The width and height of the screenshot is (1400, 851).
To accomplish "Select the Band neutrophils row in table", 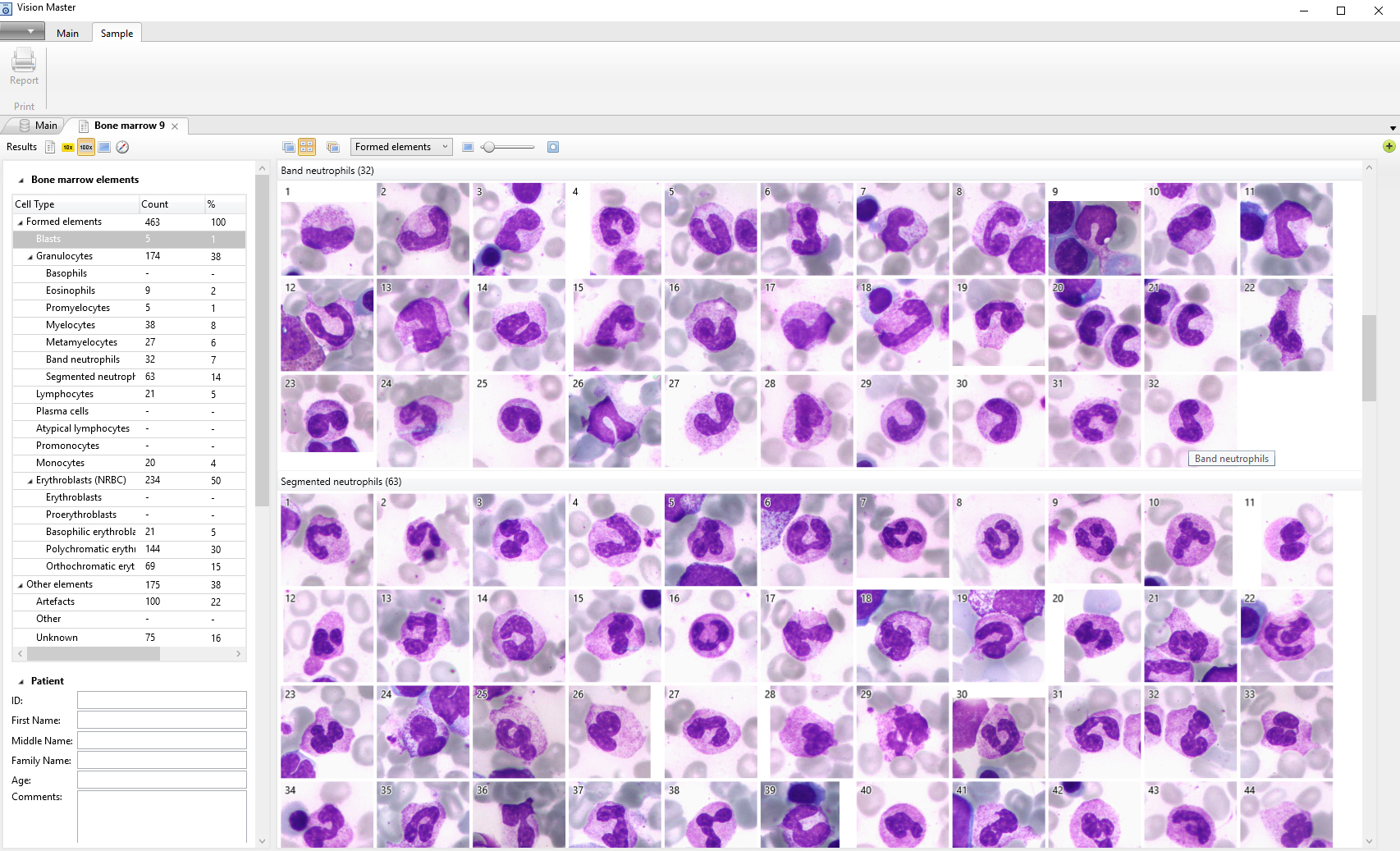I will click(129, 359).
